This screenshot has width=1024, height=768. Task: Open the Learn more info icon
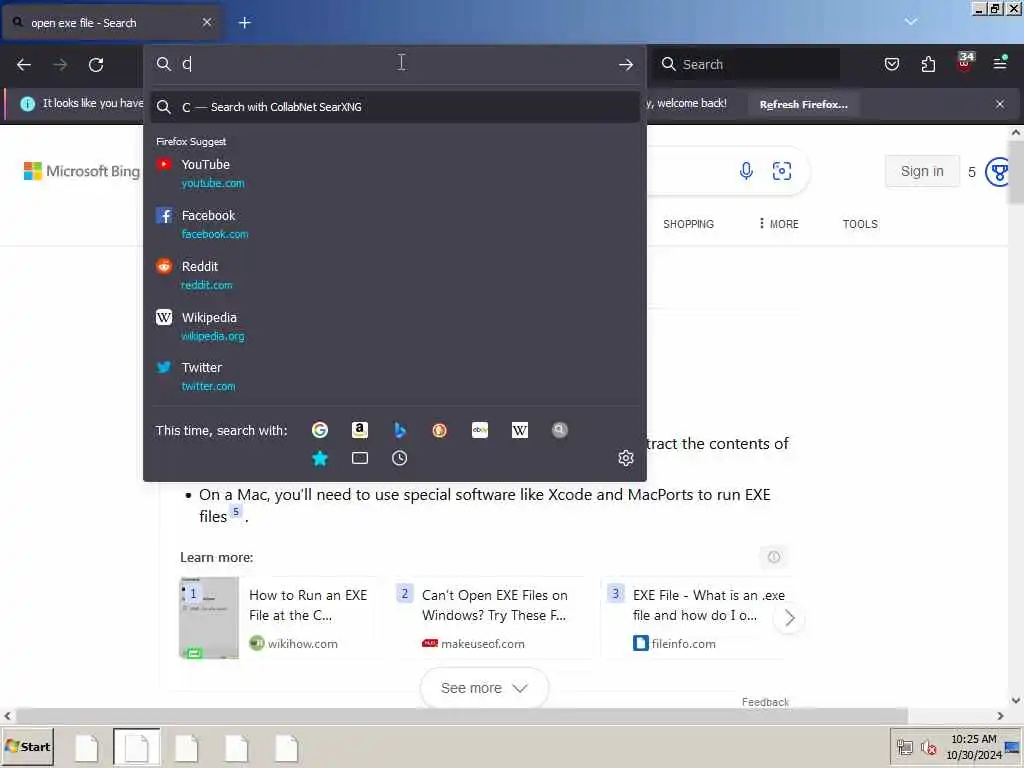point(774,557)
